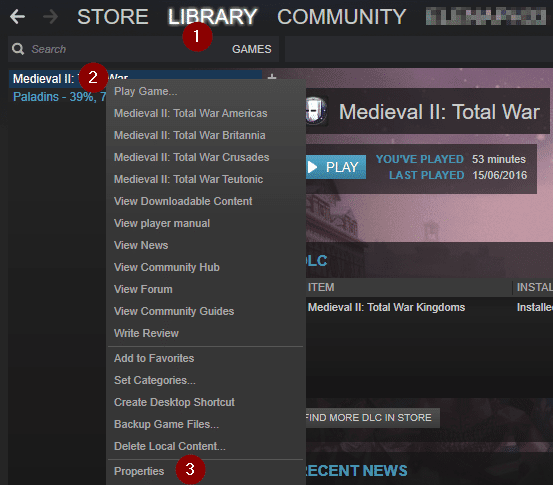
Task: Click the search magnifier icon
Action: pos(18,49)
